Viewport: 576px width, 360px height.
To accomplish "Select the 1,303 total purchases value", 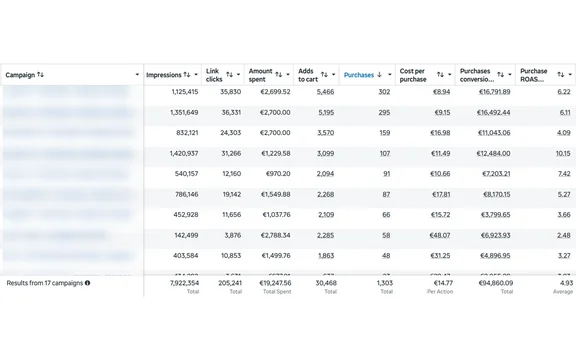I will 384,283.
